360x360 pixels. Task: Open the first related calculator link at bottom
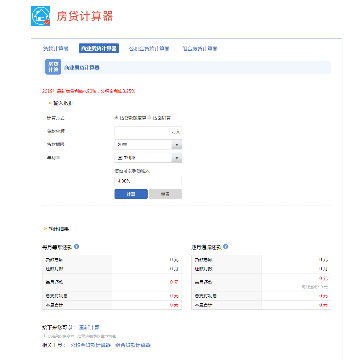coord(90,345)
